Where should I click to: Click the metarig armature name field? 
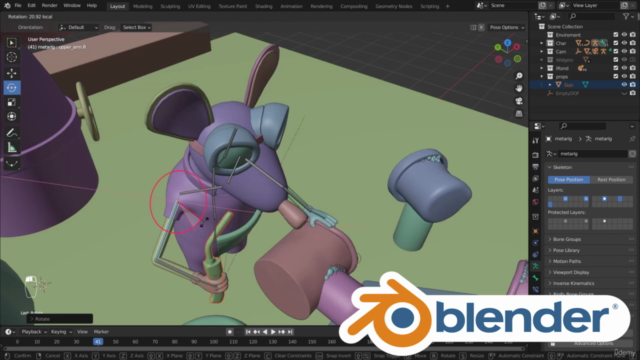click(592, 154)
